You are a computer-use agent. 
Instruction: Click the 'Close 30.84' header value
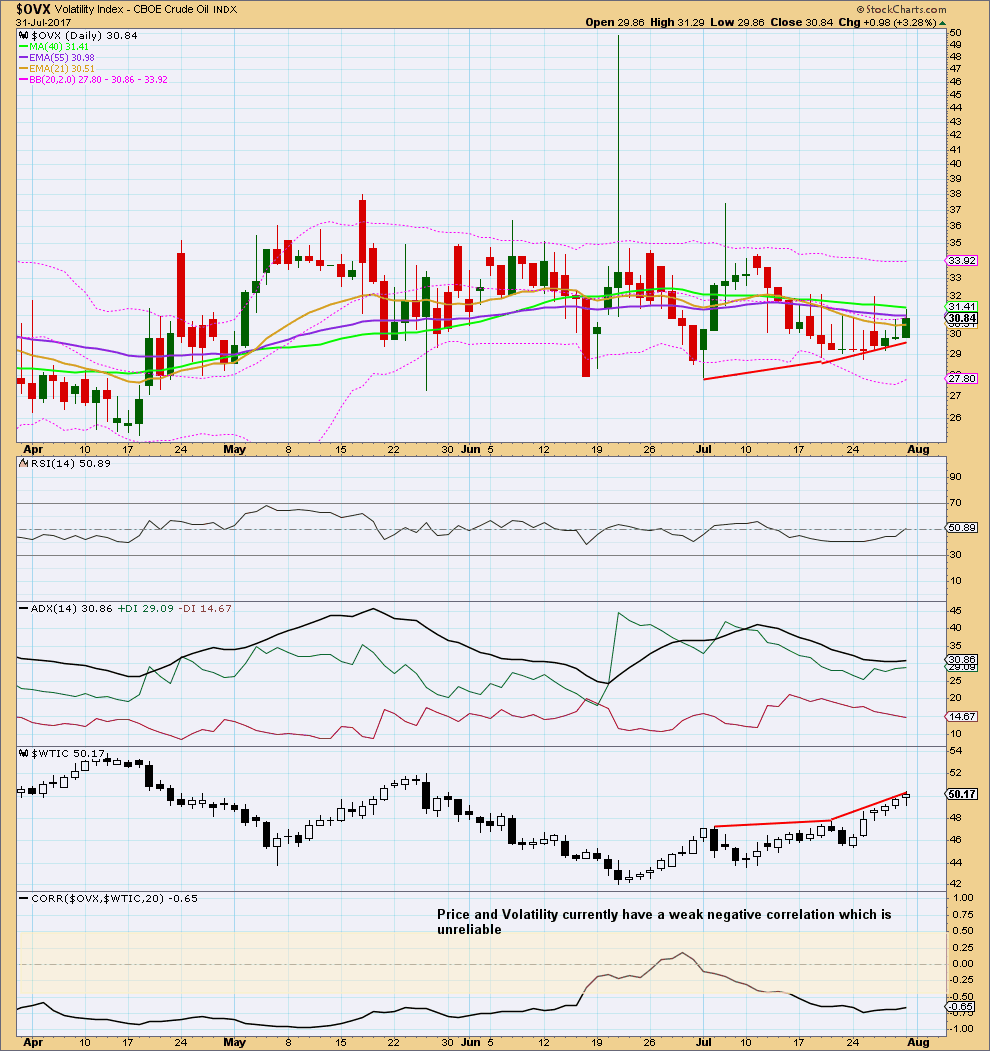coord(802,22)
